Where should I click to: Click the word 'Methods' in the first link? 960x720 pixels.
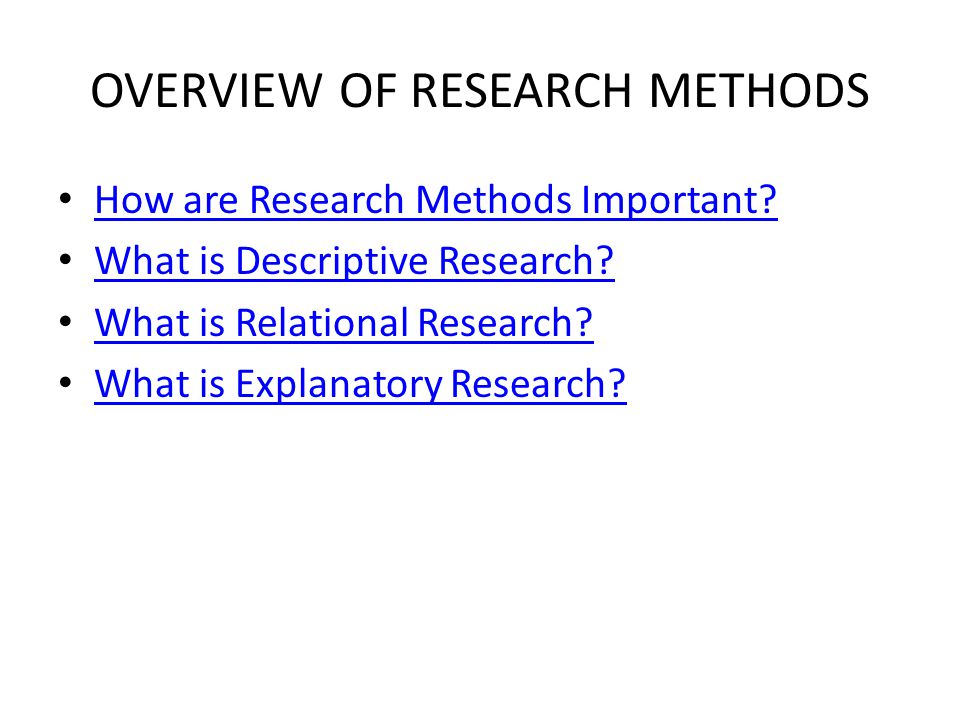point(493,200)
